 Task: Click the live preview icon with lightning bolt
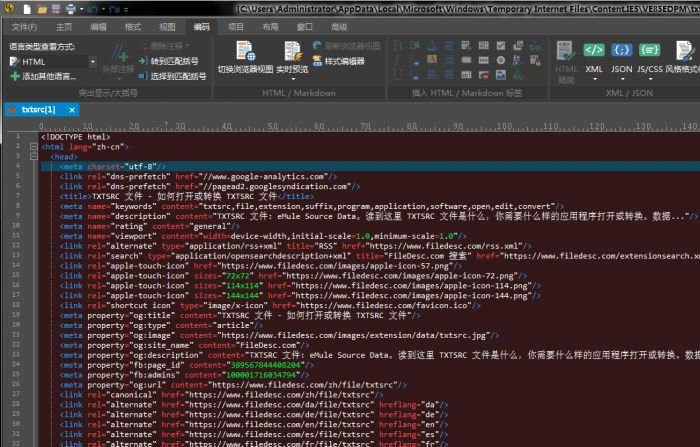tap(293, 51)
